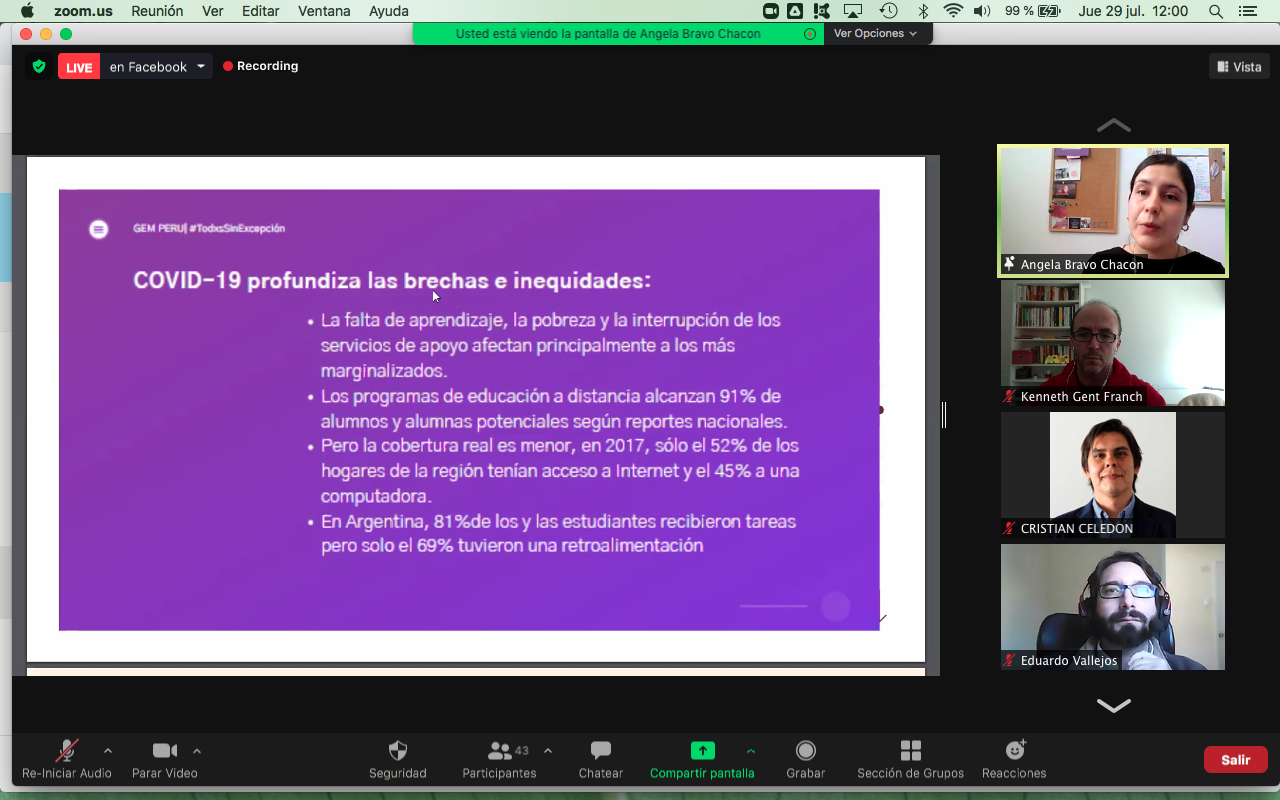Open the Participantes panel

pos(500,751)
